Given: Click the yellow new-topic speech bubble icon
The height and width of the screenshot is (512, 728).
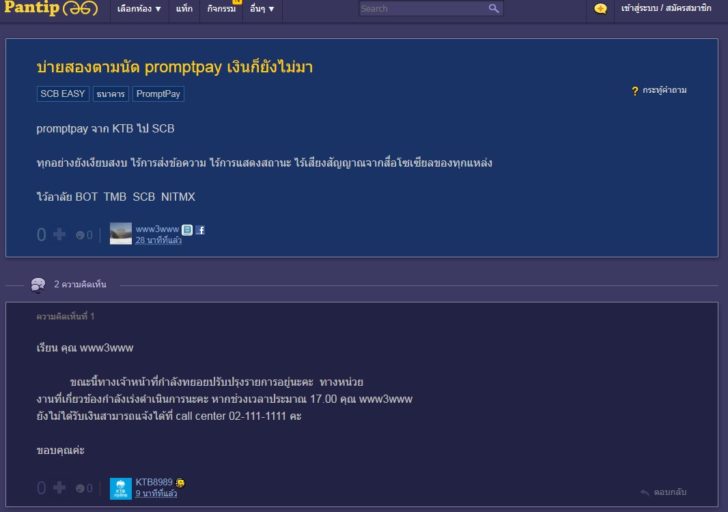Looking at the screenshot, I should [600, 8].
